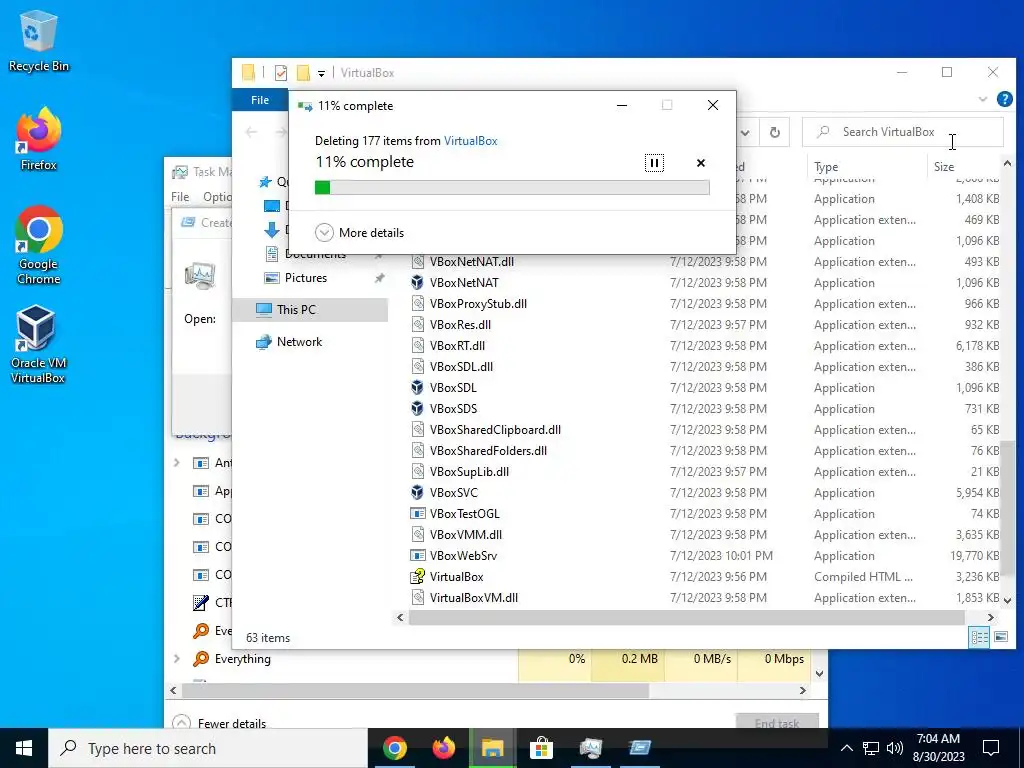Expand the Everything process row in Task Manager

click(x=176, y=659)
